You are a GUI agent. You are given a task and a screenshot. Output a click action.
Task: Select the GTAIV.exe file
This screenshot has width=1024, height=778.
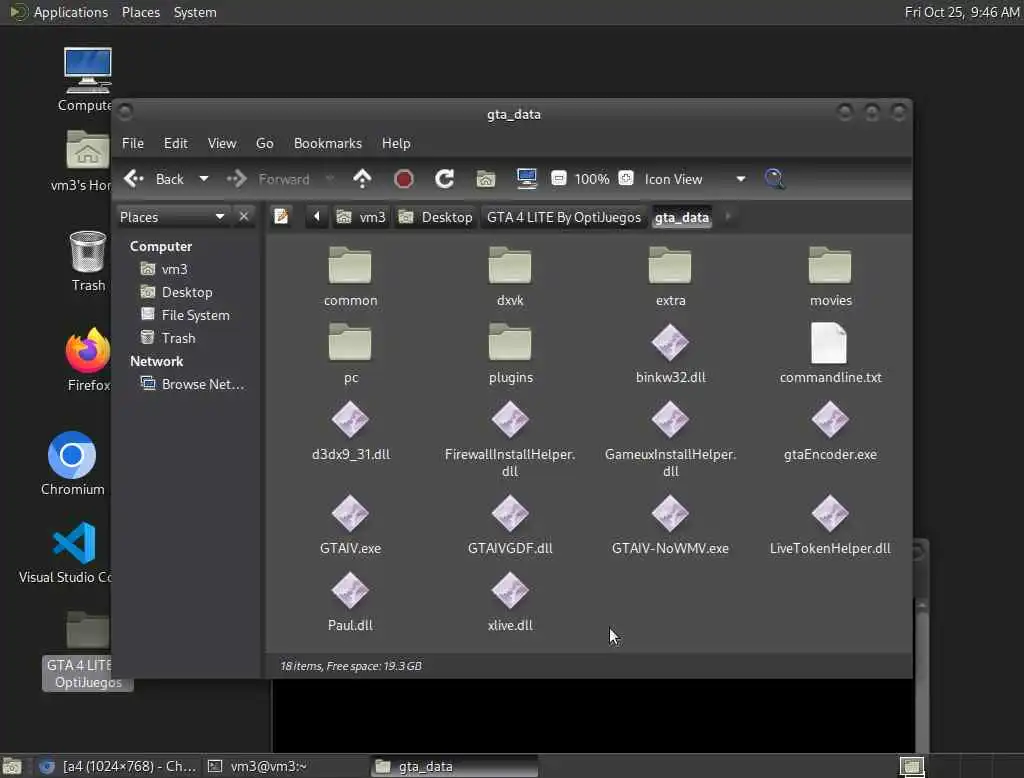pyautogui.click(x=350, y=525)
